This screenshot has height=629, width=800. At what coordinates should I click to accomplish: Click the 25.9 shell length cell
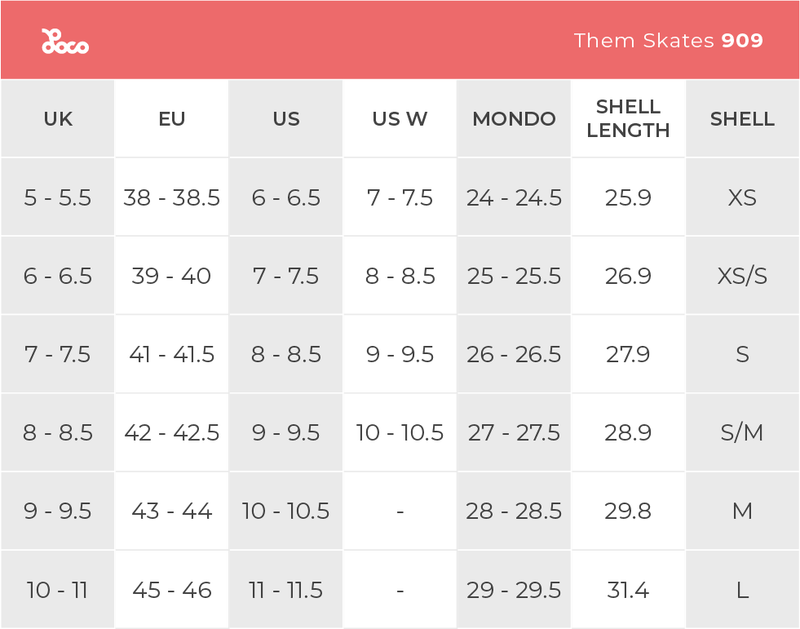[628, 198]
